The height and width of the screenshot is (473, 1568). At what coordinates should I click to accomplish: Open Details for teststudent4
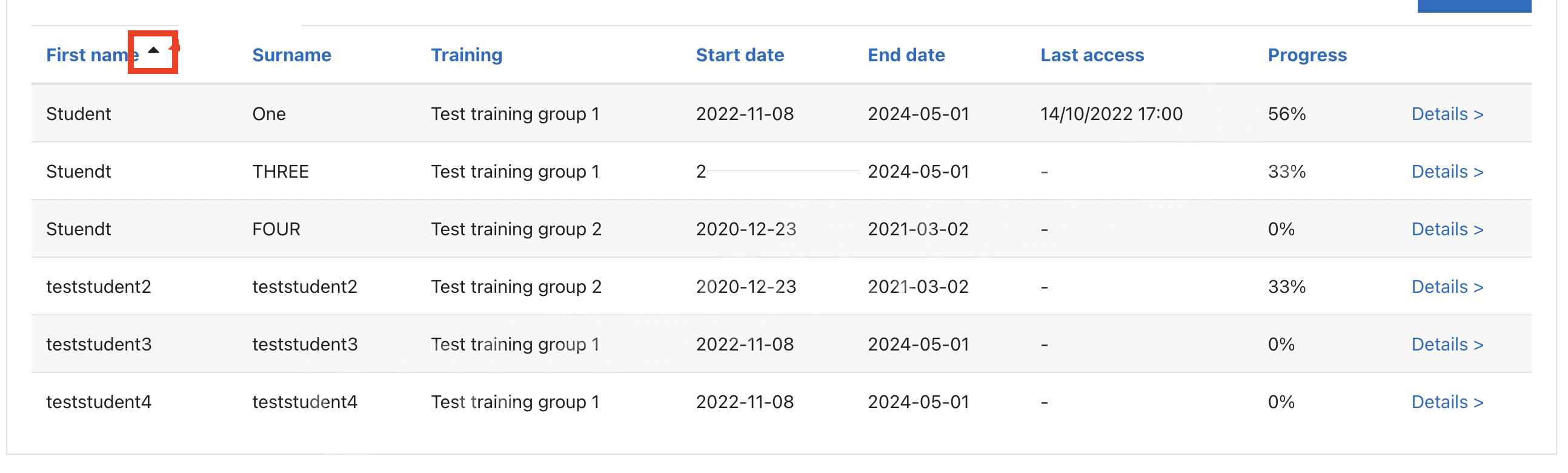[x=1447, y=402]
